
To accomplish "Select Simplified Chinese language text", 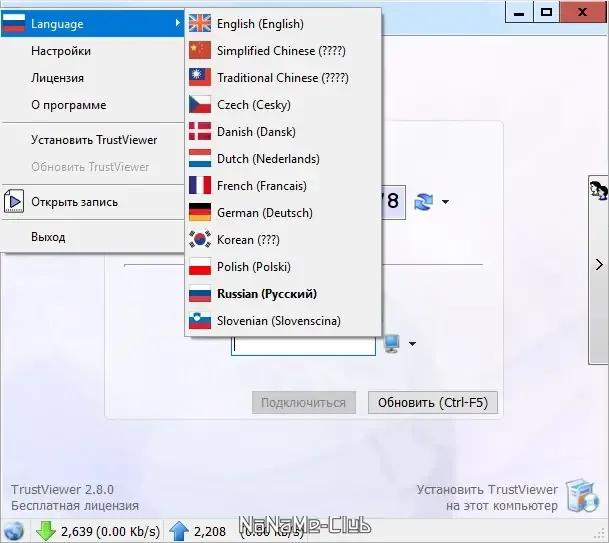I will coord(281,51).
